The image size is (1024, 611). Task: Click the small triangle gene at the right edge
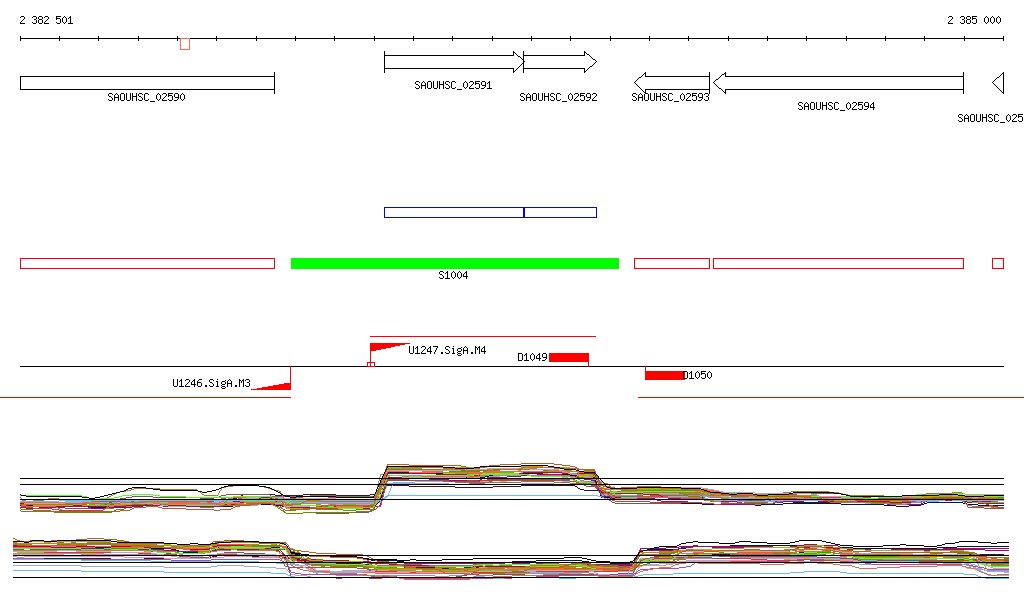pyautogui.click(x=998, y=83)
